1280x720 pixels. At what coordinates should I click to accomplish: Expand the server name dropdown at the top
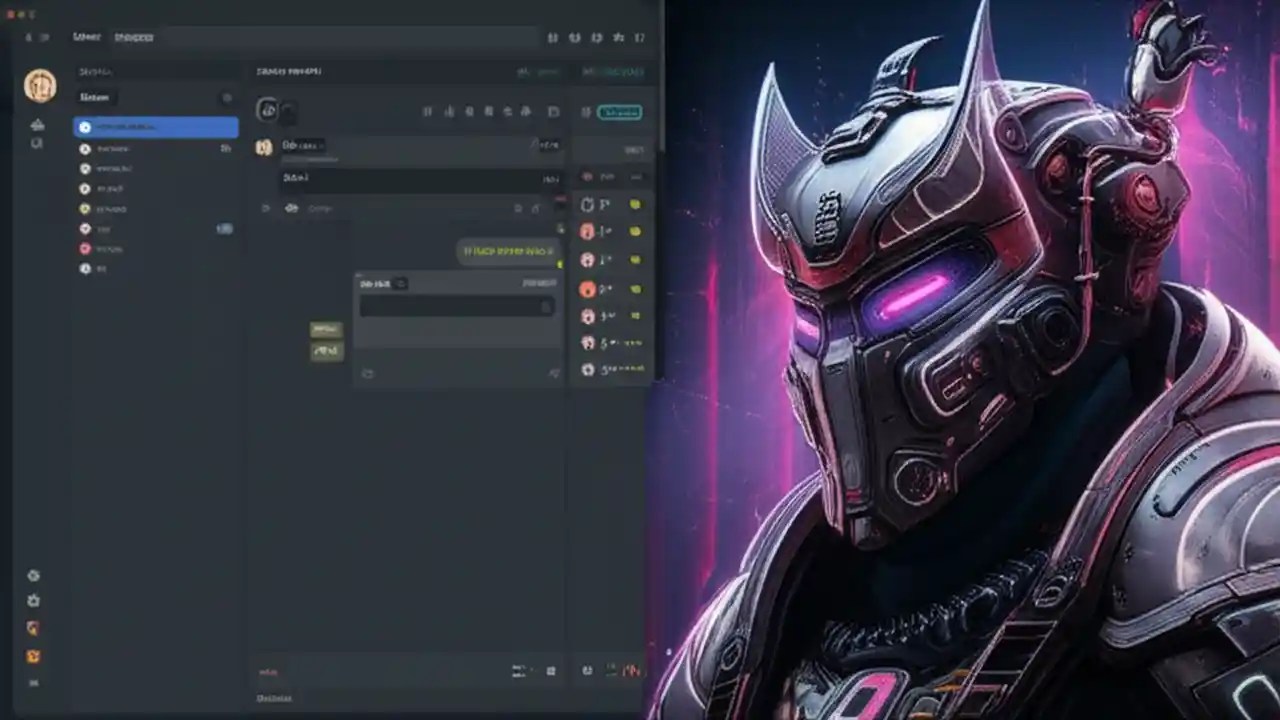click(95, 71)
